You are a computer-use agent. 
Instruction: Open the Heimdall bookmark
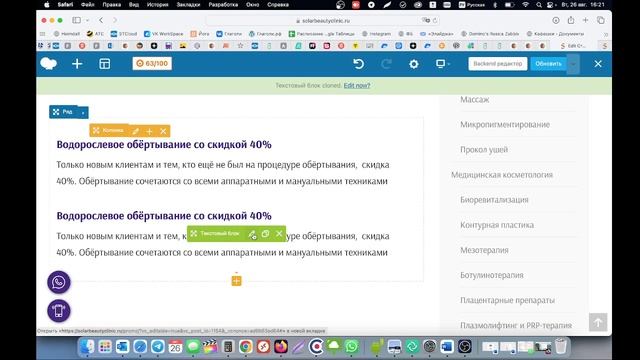[x=67, y=34]
